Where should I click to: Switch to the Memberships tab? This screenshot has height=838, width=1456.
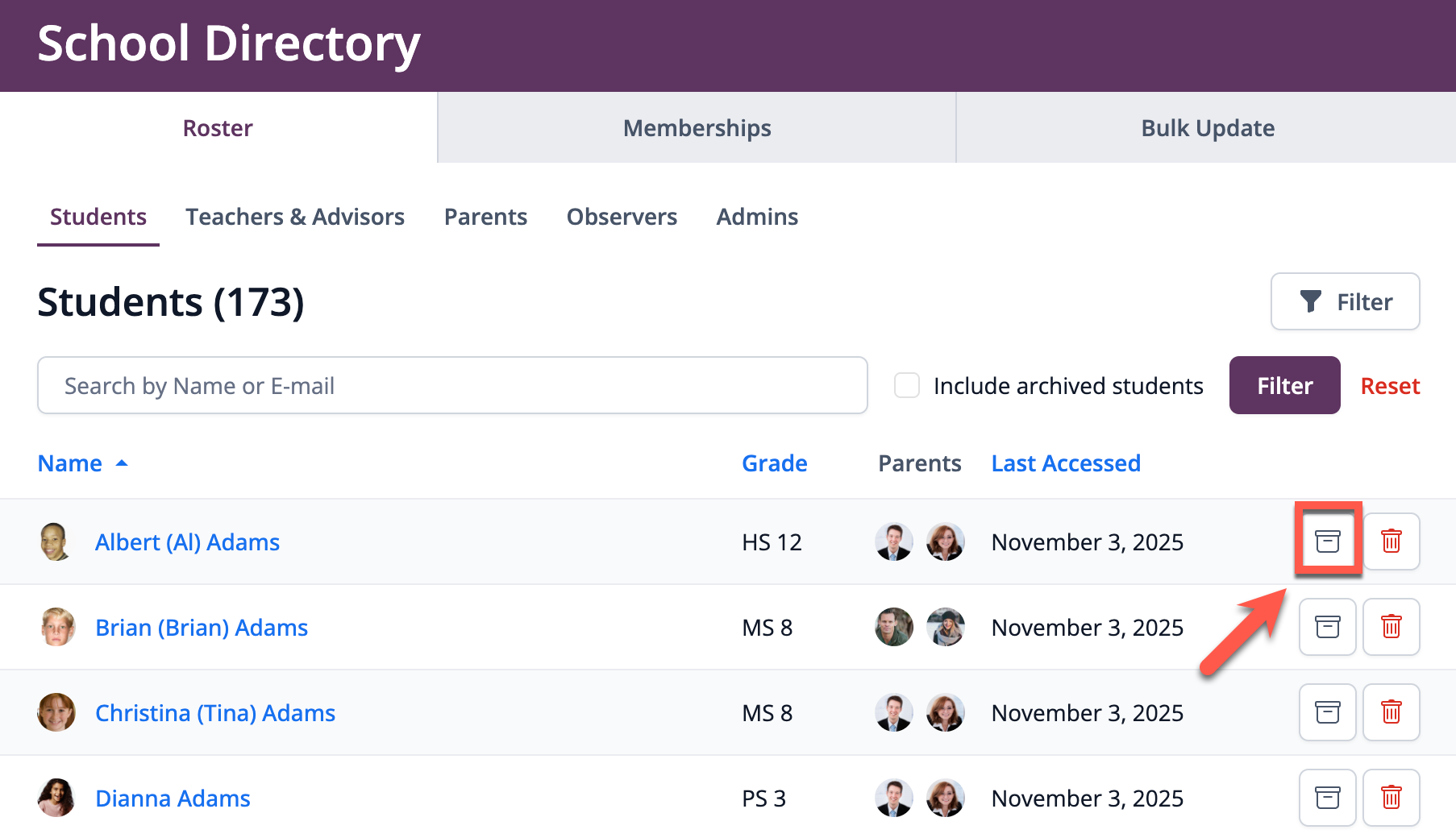pos(697,128)
